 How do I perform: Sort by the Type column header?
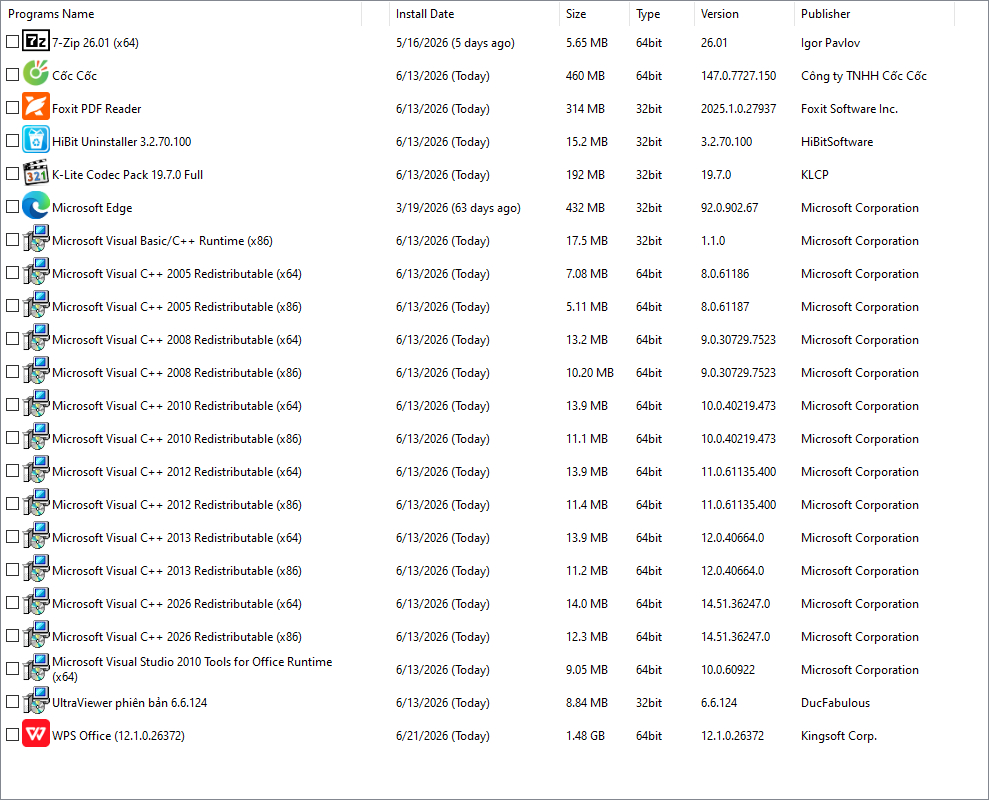[x=662, y=14]
